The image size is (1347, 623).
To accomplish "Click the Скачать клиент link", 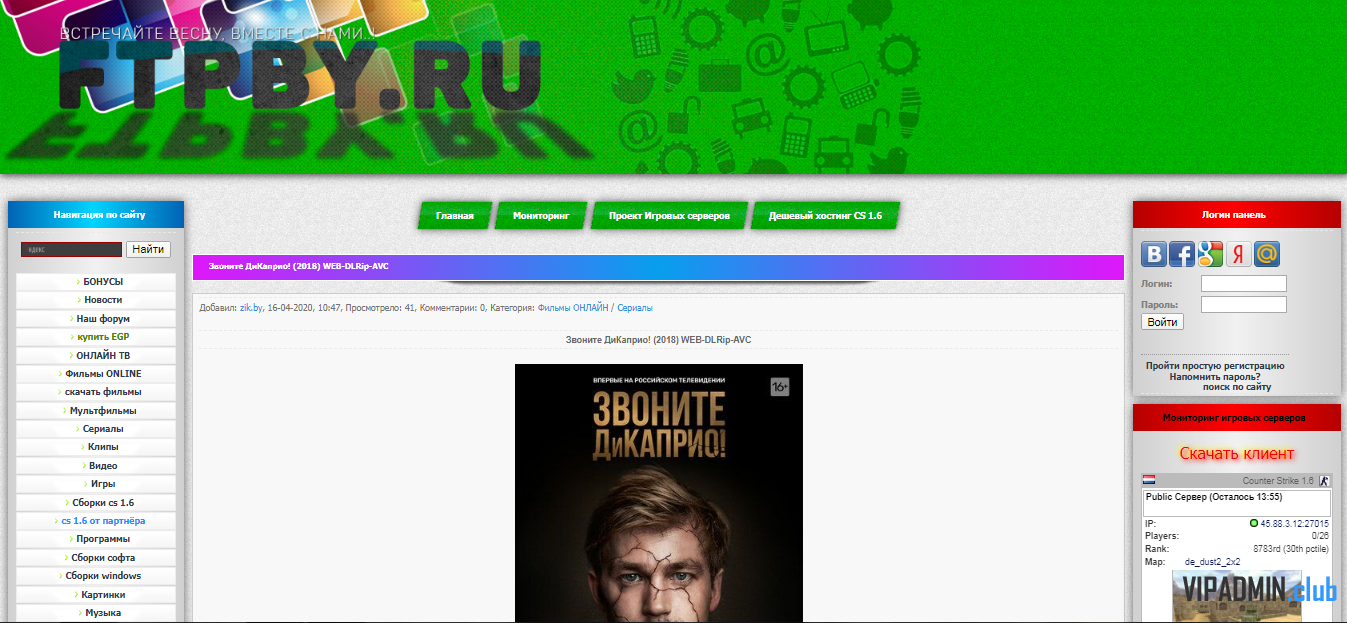I will tap(1237, 454).
